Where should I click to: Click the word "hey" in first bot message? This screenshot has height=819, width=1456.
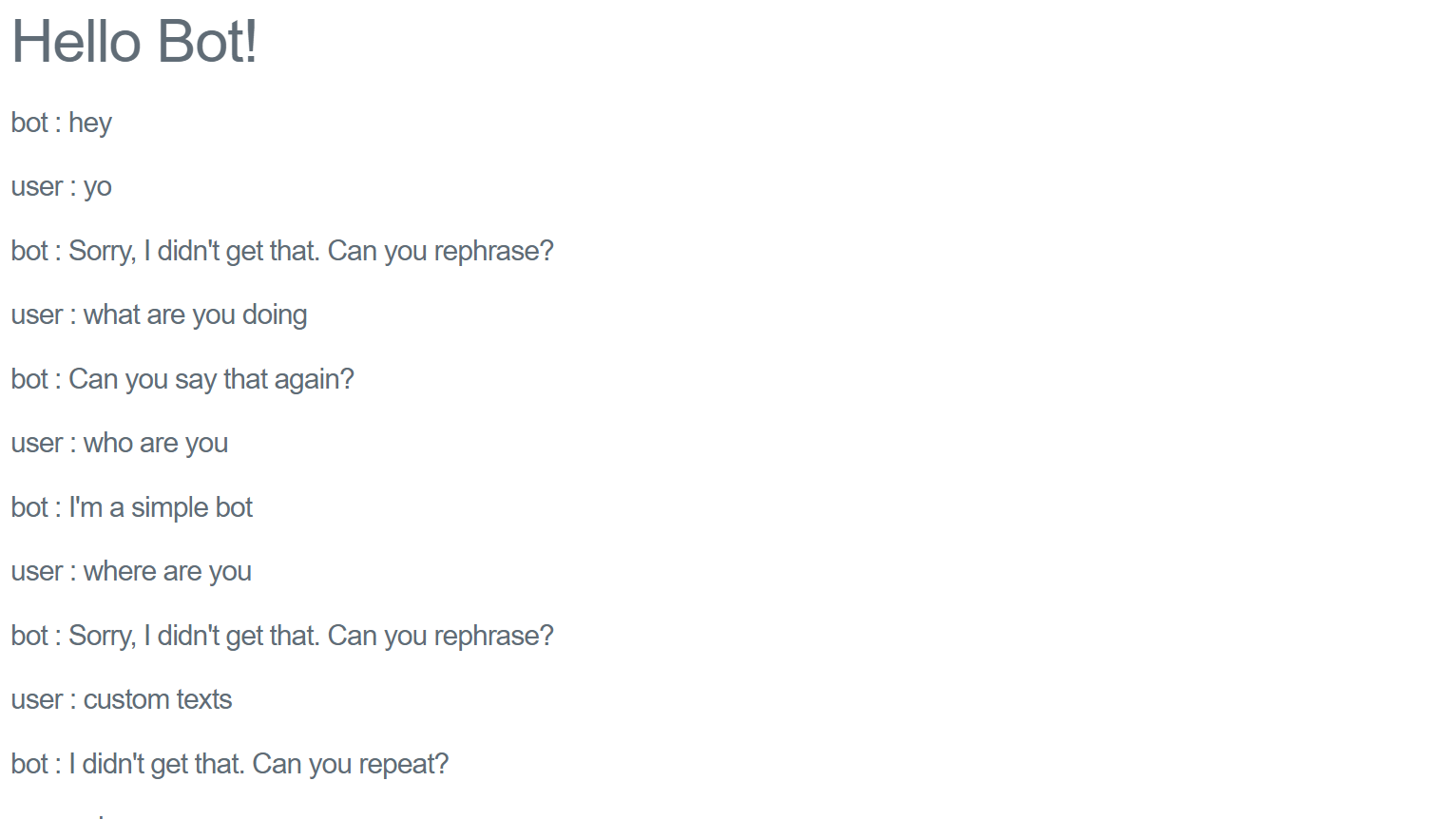tap(90, 124)
